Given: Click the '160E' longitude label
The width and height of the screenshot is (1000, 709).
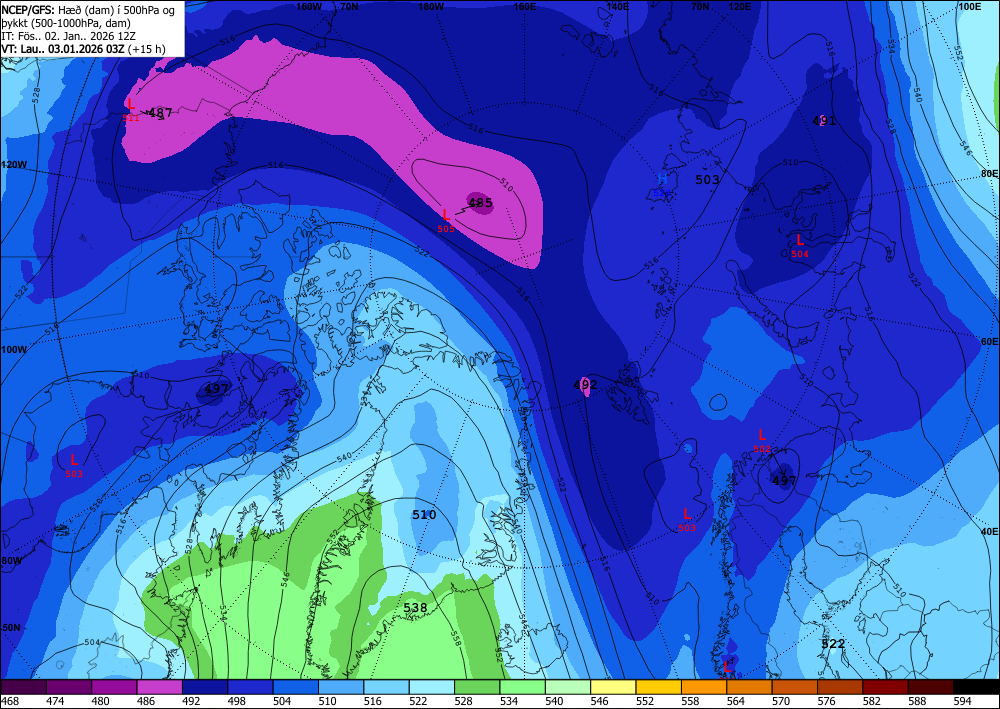Looking at the screenshot, I should coord(525,6).
